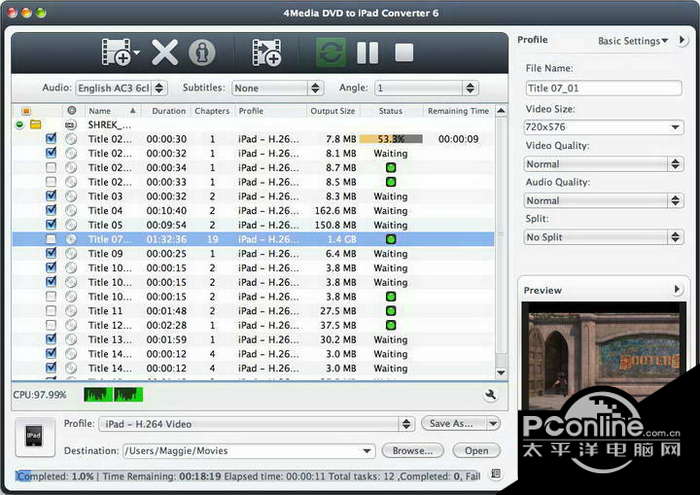
Task: Sort by the Chapters column header
Action: (x=212, y=111)
